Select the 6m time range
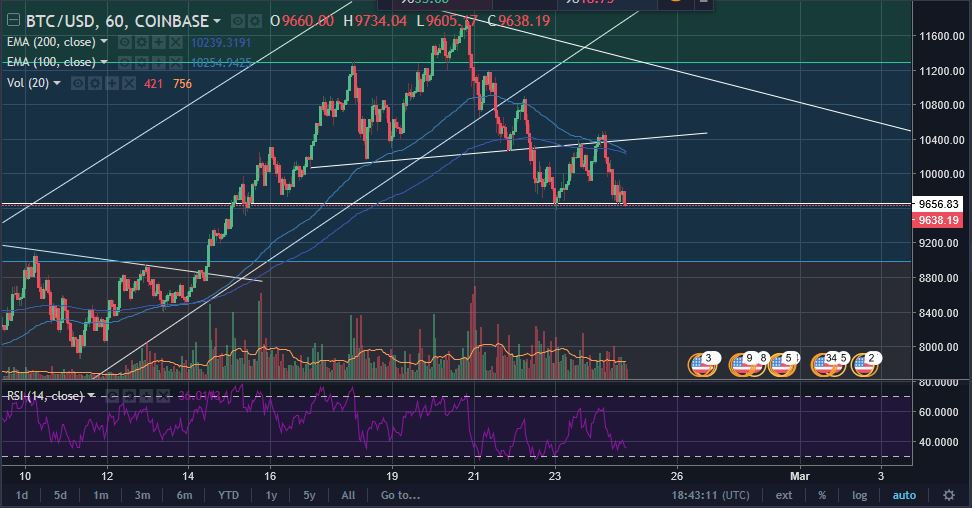This screenshot has height=508, width=972. [x=184, y=495]
